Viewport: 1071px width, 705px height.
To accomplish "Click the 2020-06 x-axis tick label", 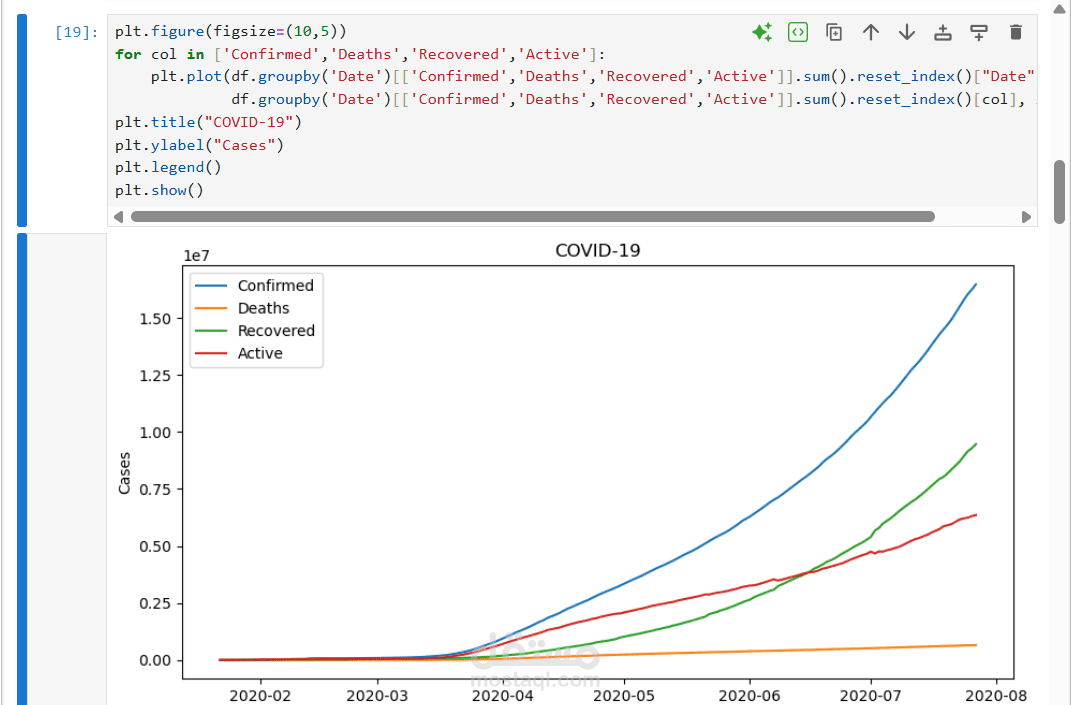I will 749,696.
